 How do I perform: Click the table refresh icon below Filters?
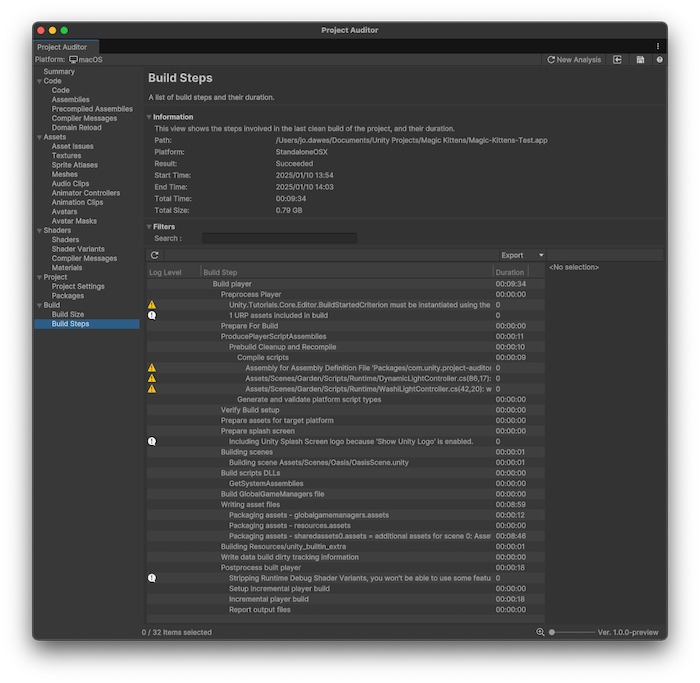pyautogui.click(x=155, y=256)
